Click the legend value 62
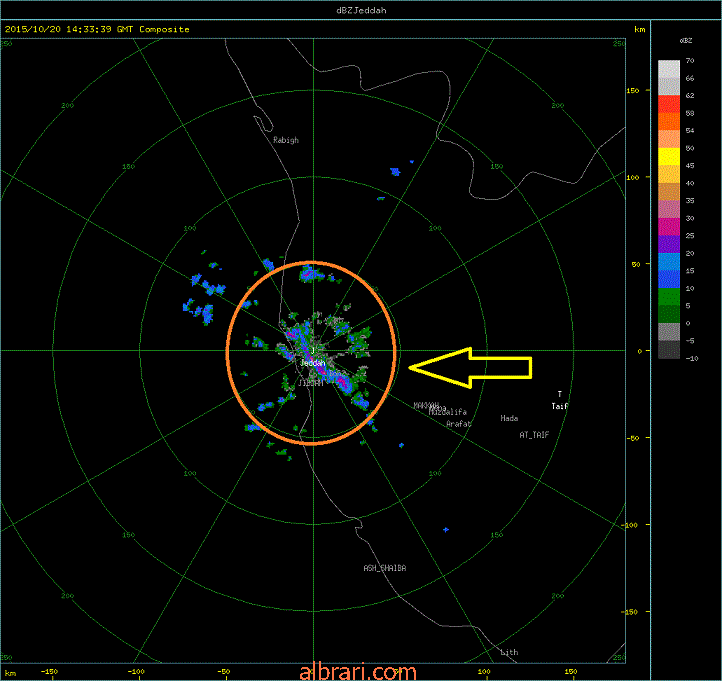The height and width of the screenshot is (681, 722). 690,95
